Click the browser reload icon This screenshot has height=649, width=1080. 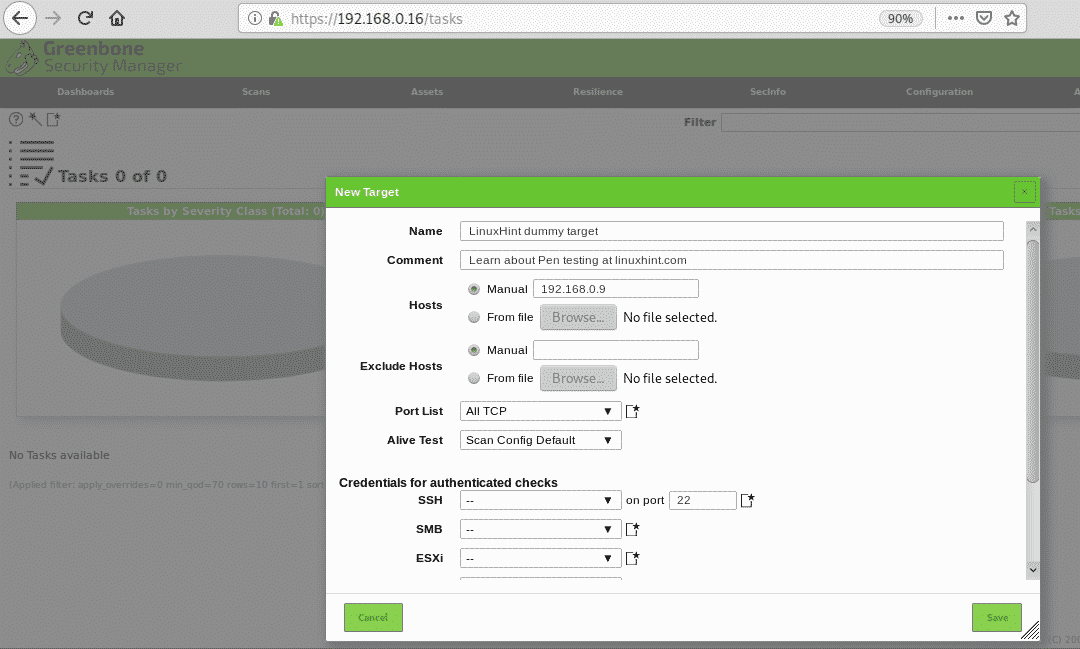85,18
